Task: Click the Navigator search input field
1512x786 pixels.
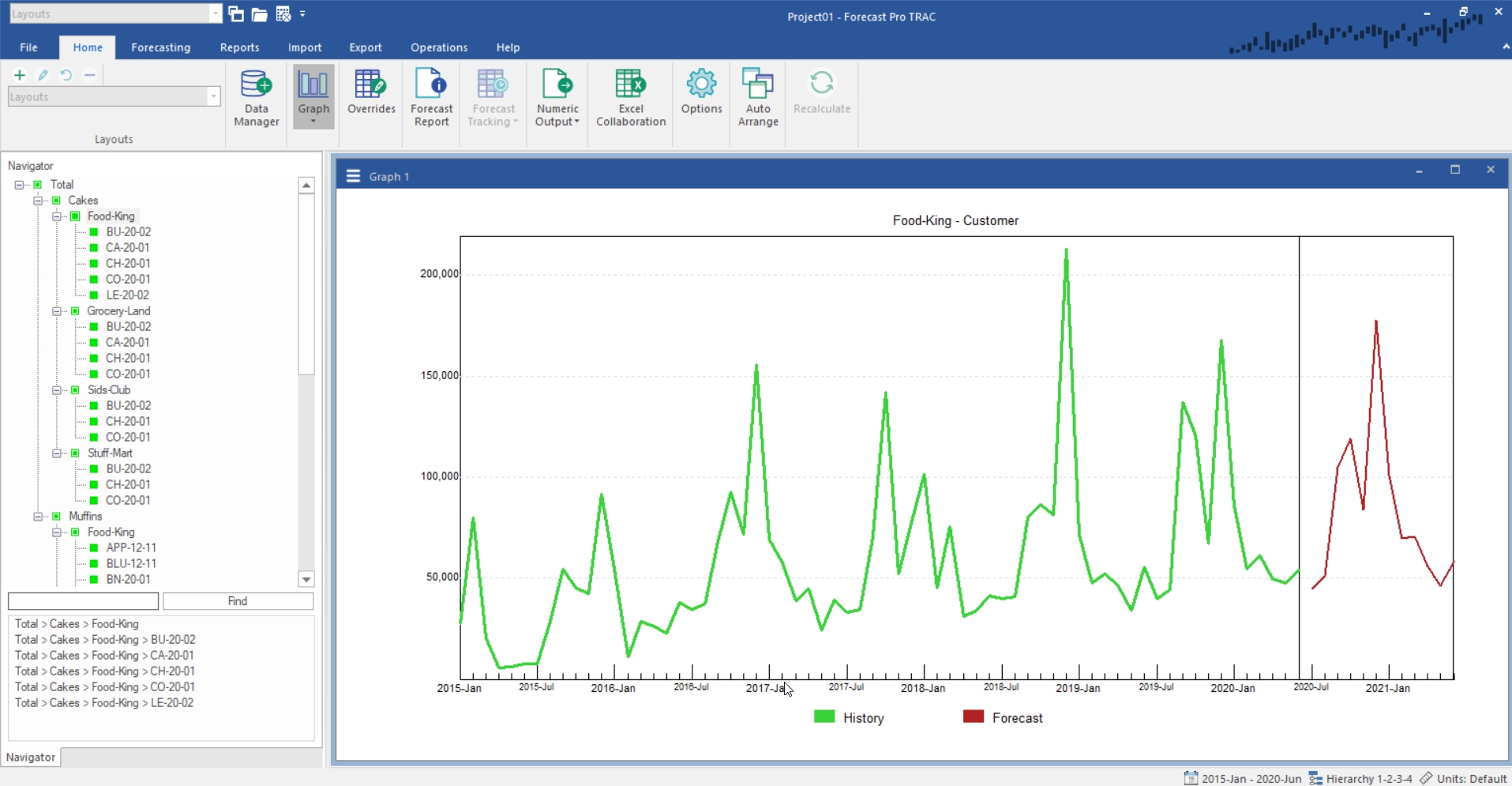Action: click(83, 601)
